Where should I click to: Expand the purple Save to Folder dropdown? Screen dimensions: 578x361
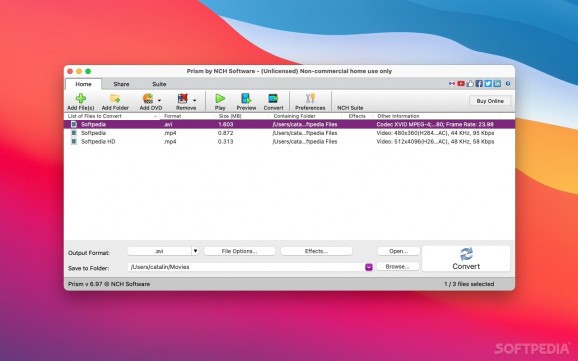[x=369, y=267]
